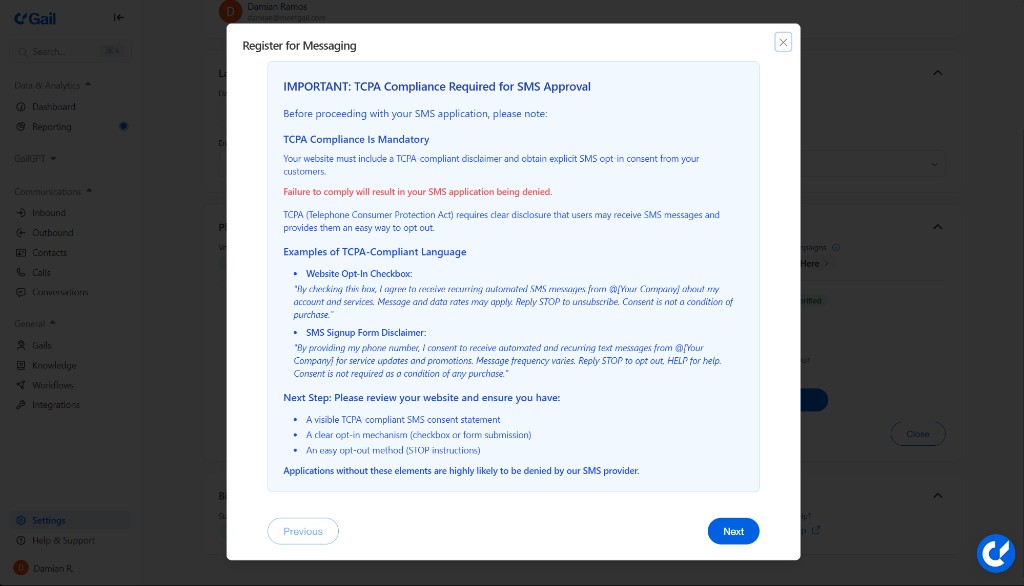Open the Workflows section
1024x586 pixels.
pyautogui.click(x=53, y=385)
